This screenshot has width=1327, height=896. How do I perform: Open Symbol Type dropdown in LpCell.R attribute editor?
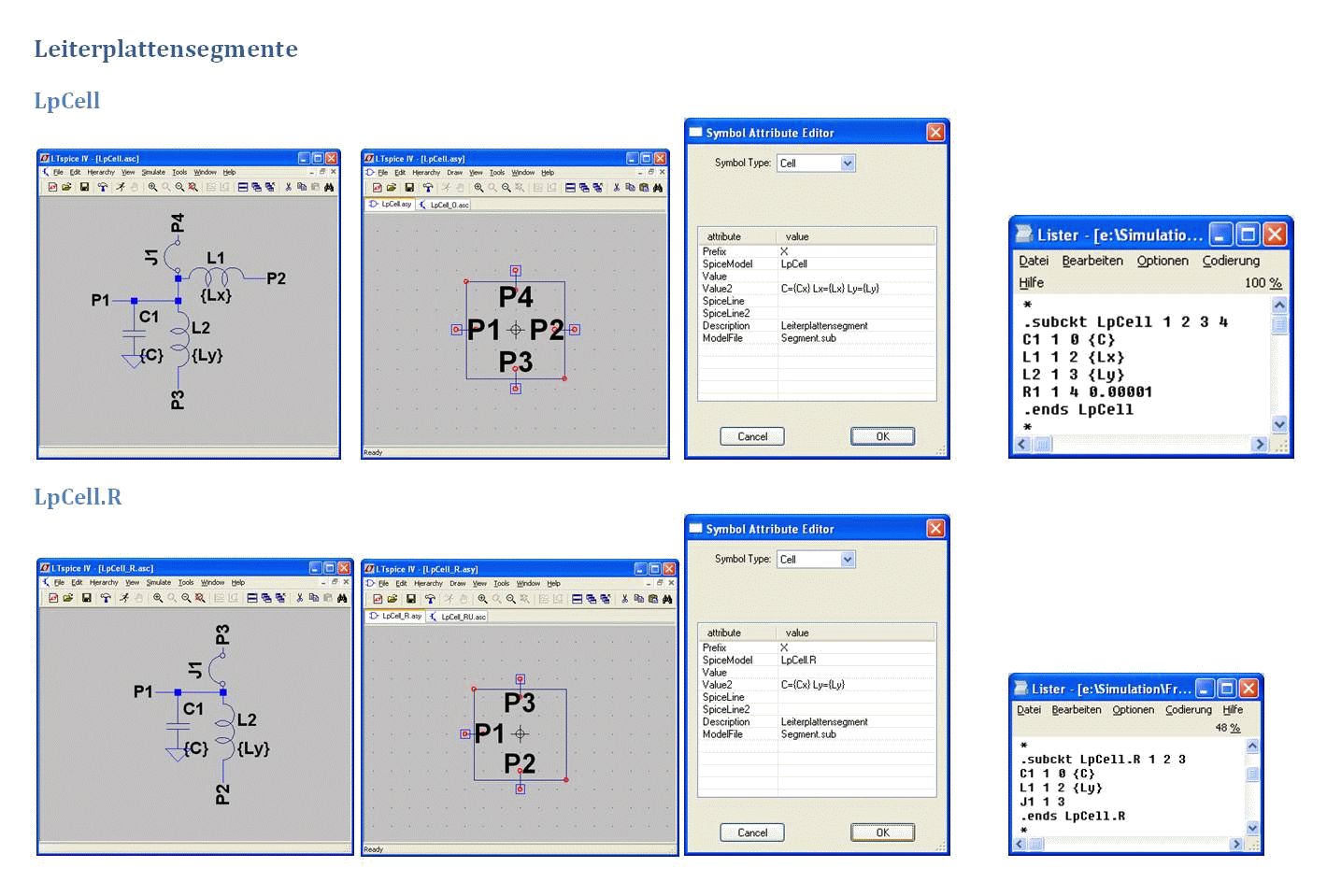click(x=848, y=560)
